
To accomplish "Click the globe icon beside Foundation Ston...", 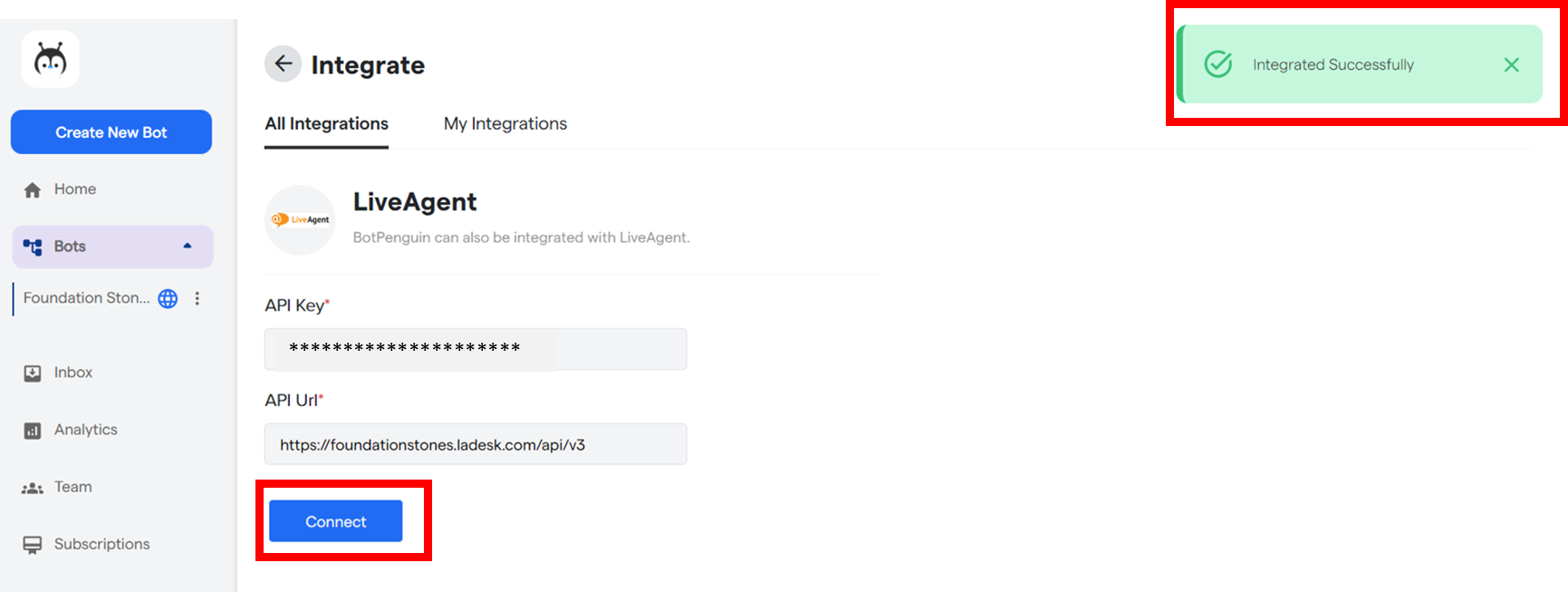I will 168,298.
